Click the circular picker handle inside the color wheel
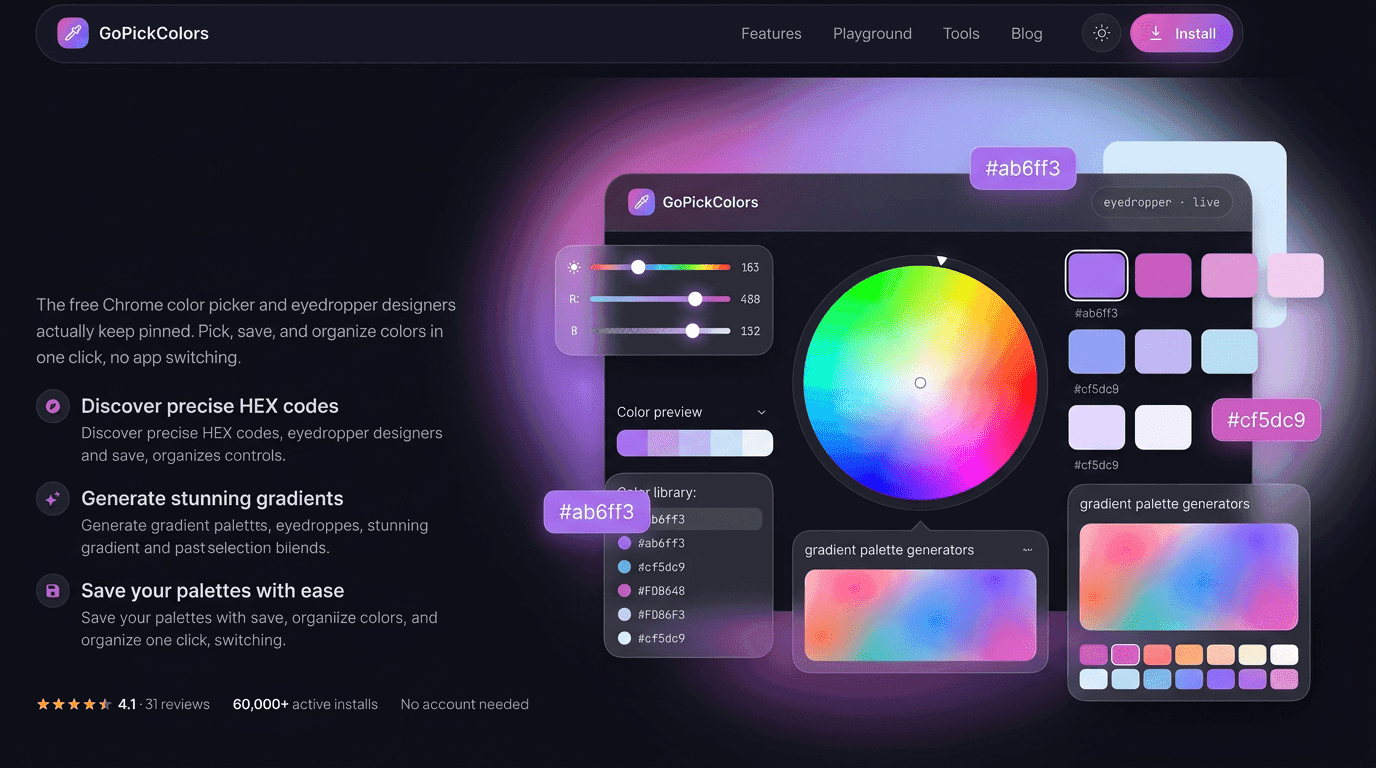This screenshot has height=768, width=1376. pyautogui.click(x=920, y=383)
